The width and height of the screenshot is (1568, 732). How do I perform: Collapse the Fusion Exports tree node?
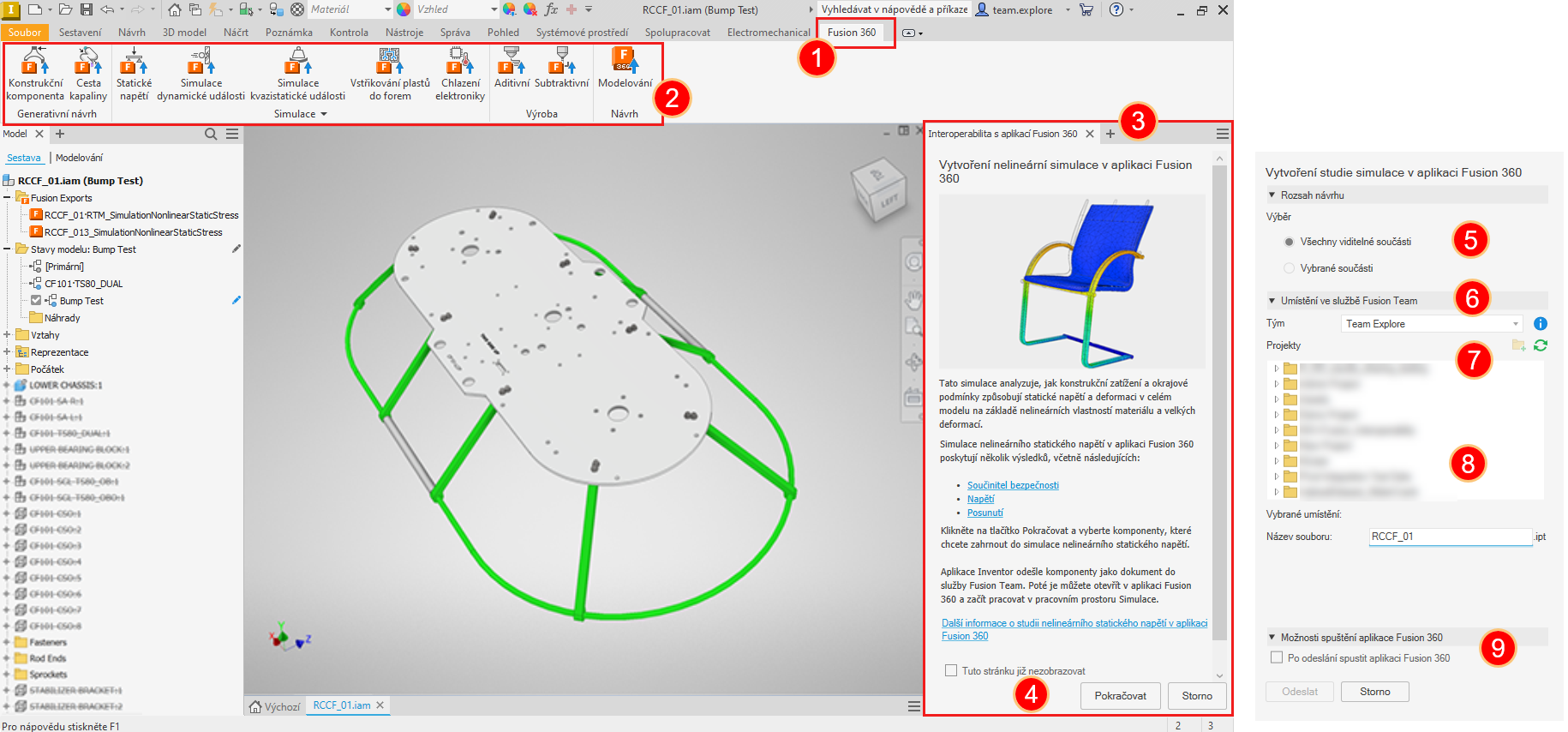[7, 197]
